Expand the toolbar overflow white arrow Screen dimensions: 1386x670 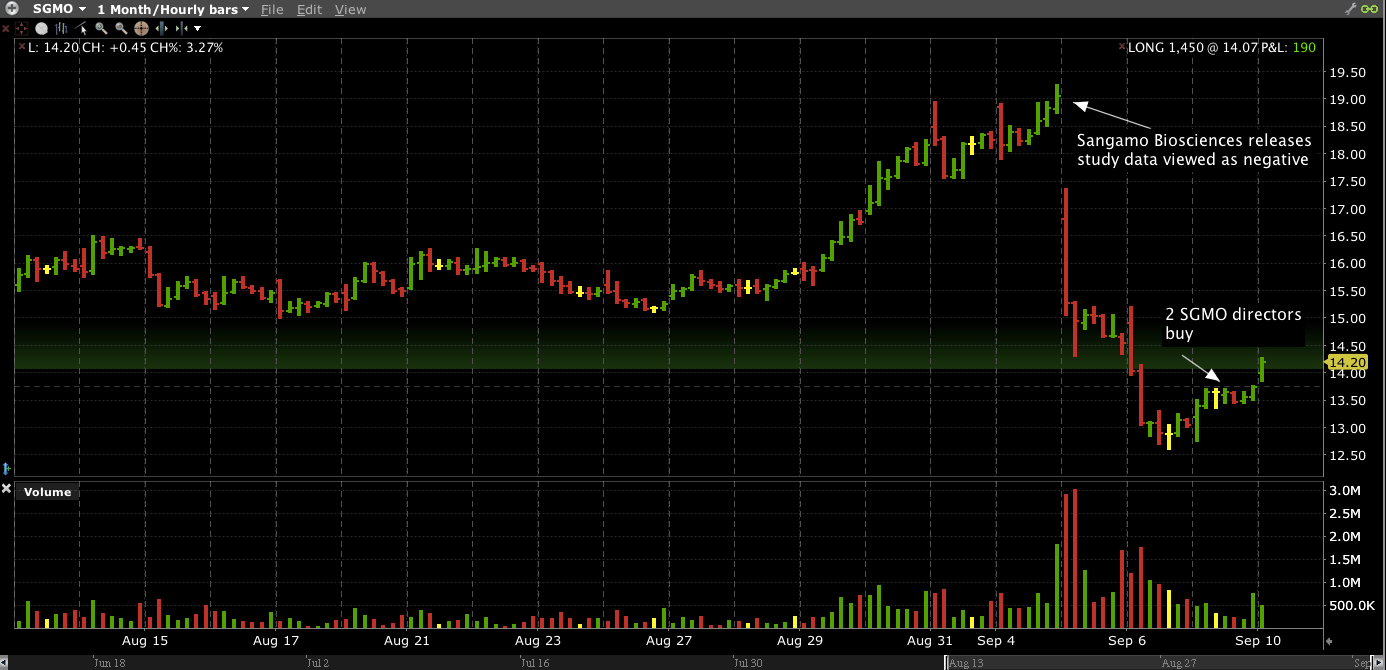click(197, 28)
